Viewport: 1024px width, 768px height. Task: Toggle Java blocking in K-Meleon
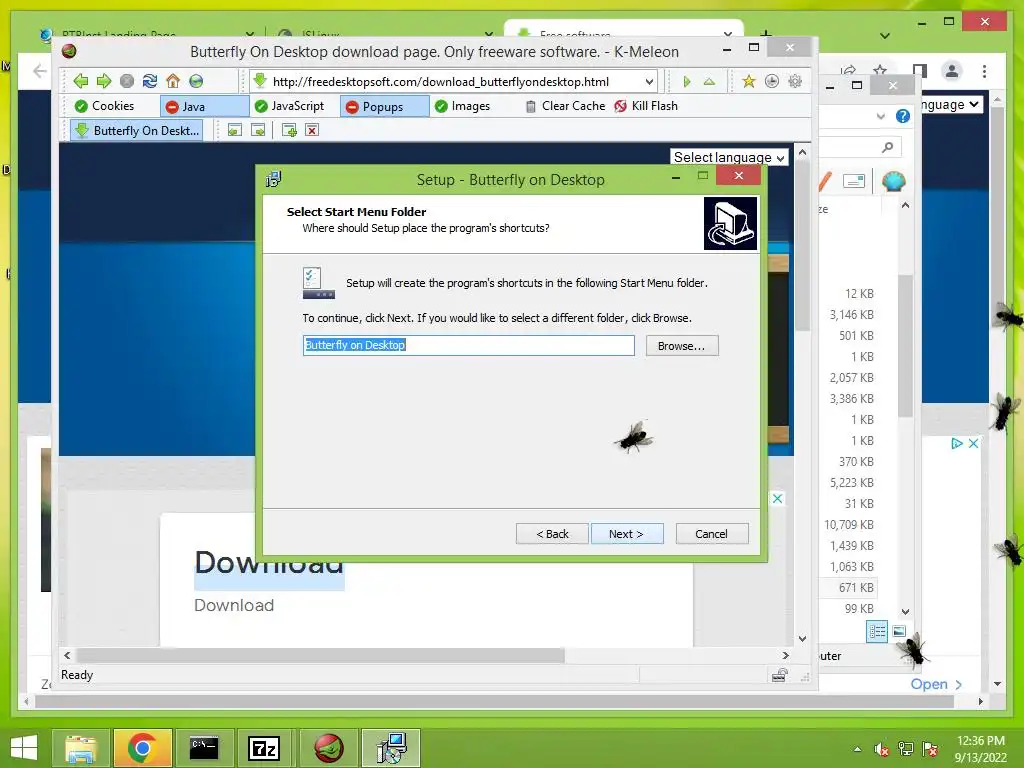[204, 106]
